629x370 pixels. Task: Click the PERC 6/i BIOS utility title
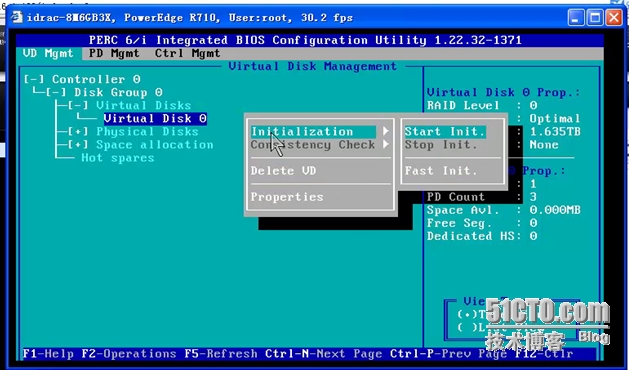(305, 40)
